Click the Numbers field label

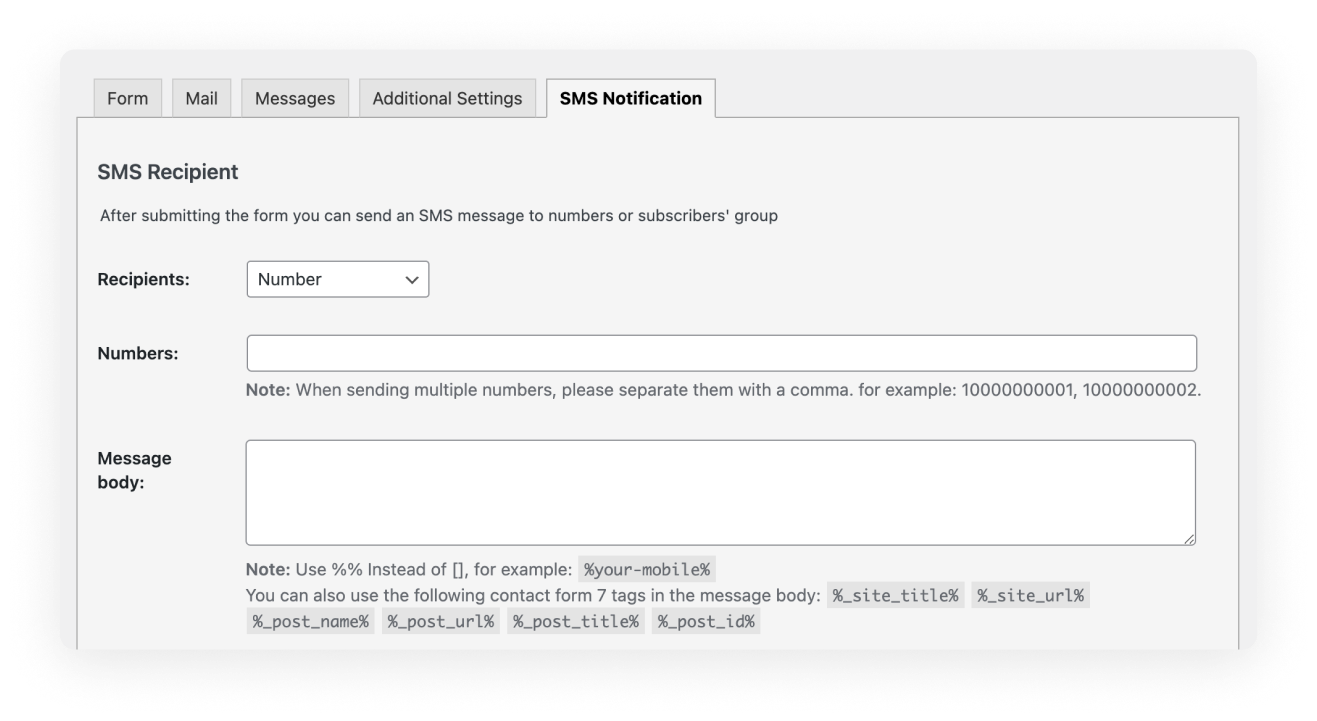click(x=138, y=353)
